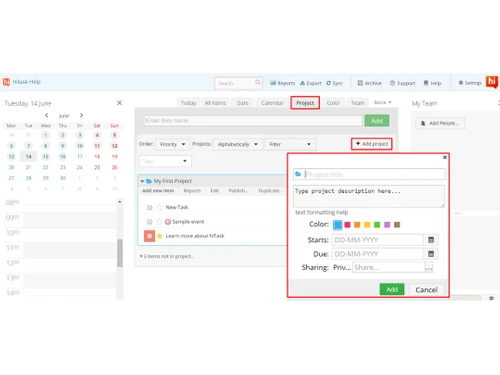This screenshot has width=500, height=375.
Task: Click the Sync toolbar item
Action: 334,83
